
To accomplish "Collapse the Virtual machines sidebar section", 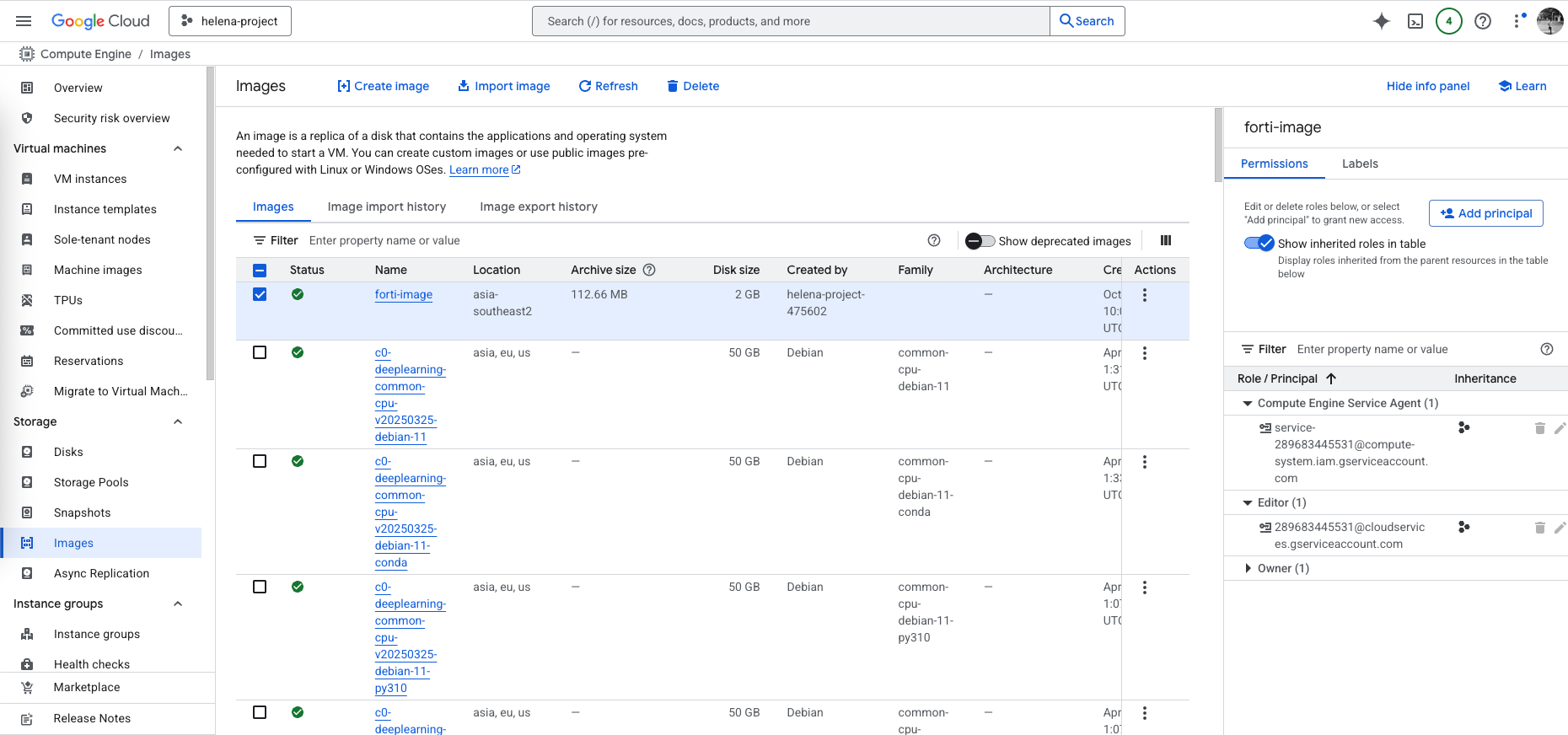I will point(178,148).
